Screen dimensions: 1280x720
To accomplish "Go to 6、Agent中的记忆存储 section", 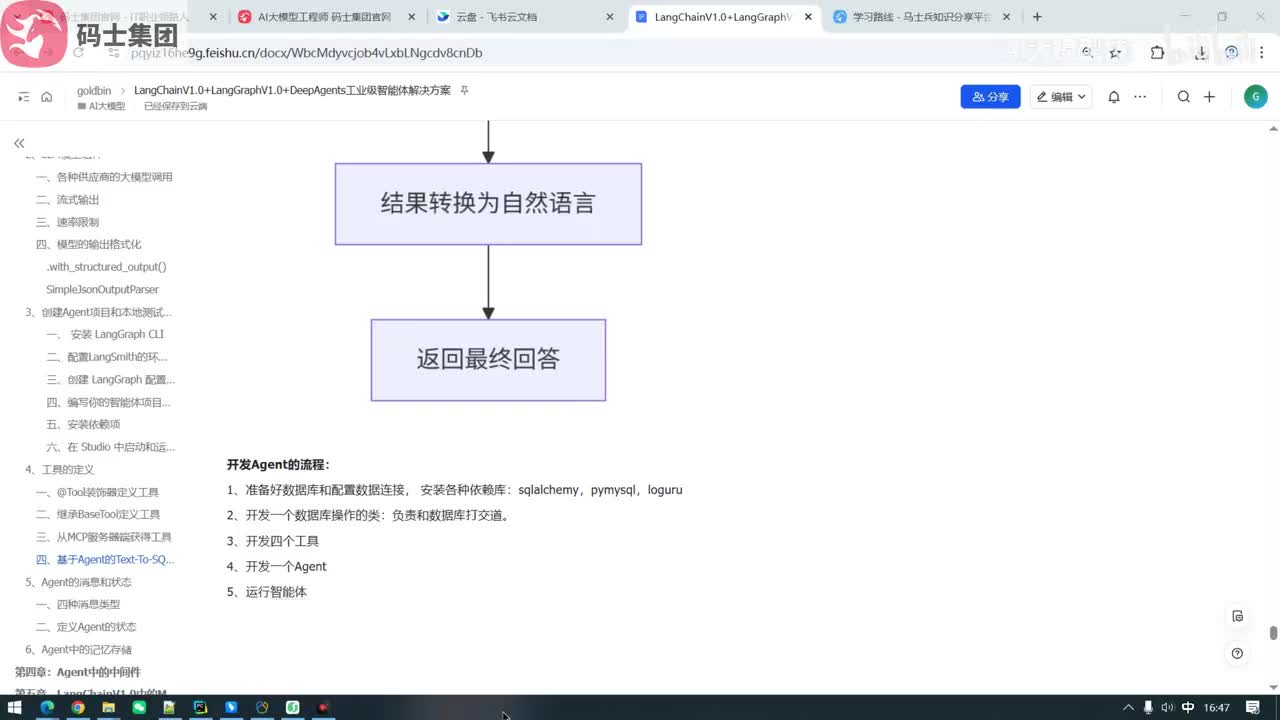I will coord(78,649).
